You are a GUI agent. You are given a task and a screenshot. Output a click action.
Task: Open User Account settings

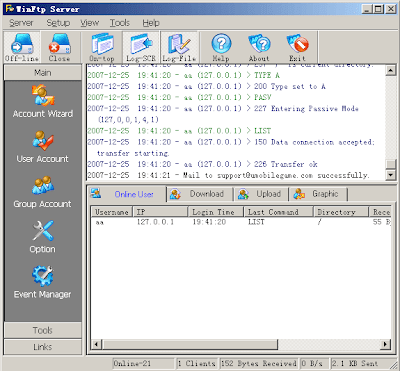point(43,146)
